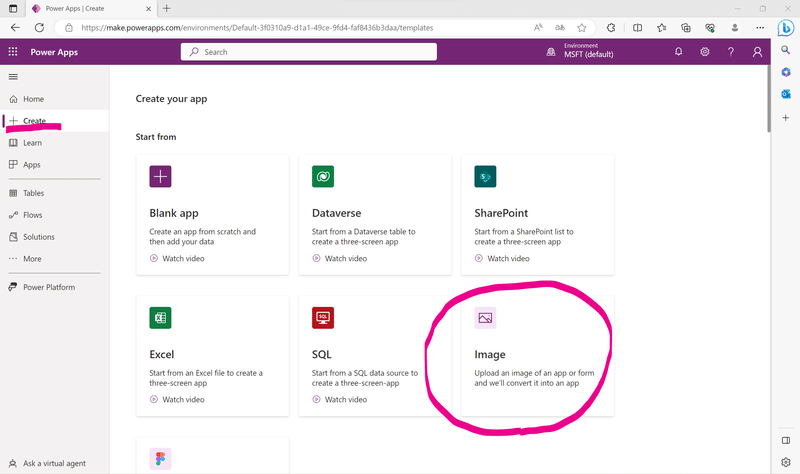Open browser extensions icon
800x474 pixels.
click(x=611, y=28)
